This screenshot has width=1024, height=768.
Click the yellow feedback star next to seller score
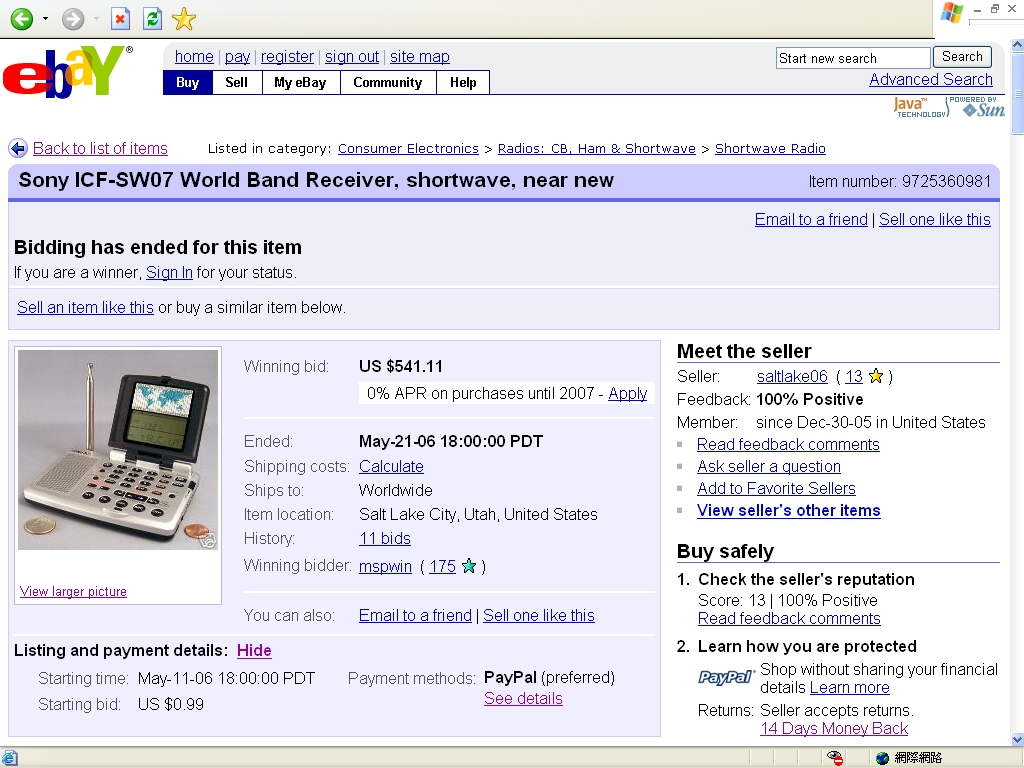876,377
